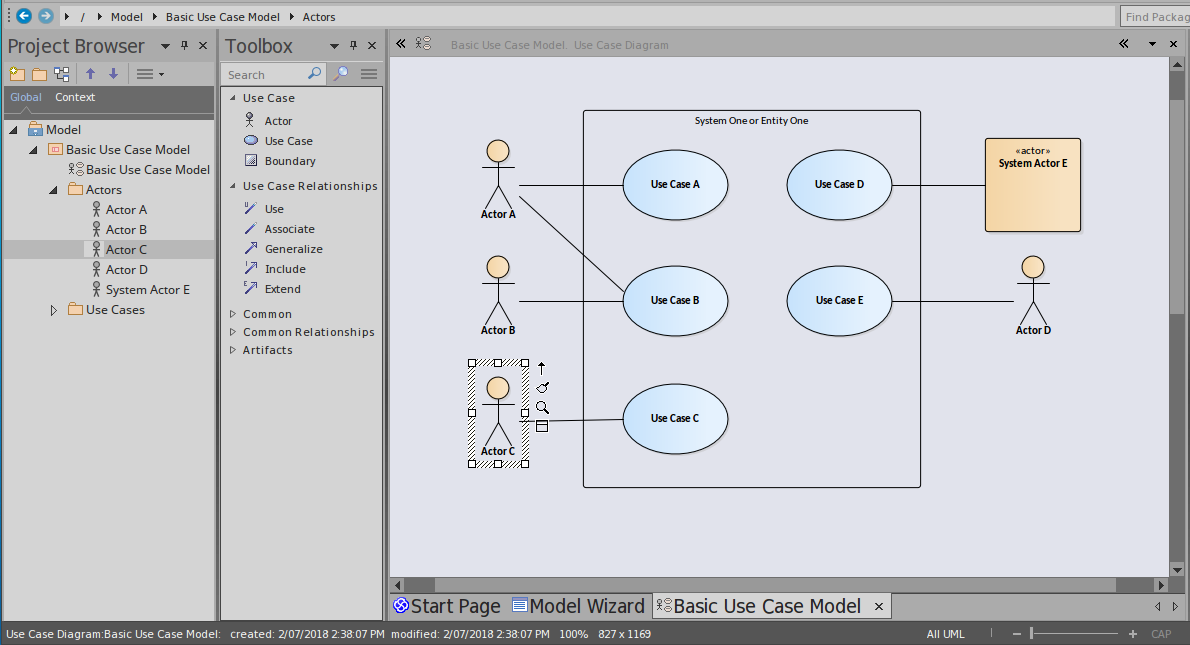This screenshot has height=645, width=1190.
Task: Expand the Common Relationships toolbox group
Action: 233,332
